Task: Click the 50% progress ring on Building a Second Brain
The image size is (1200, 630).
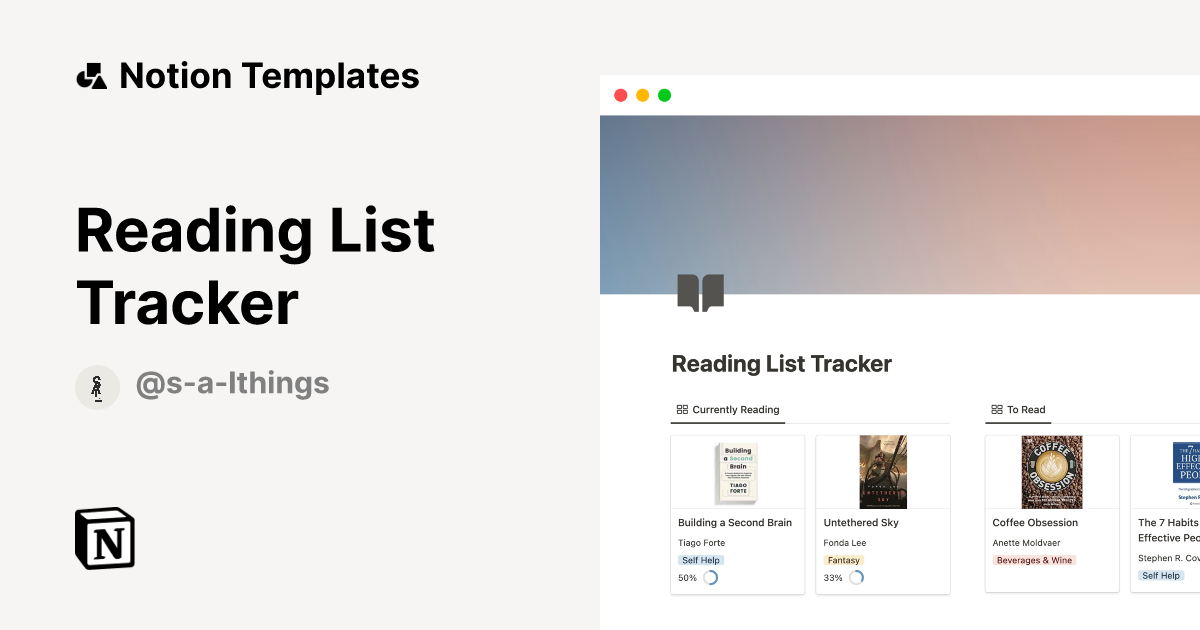Action: pos(710,577)
